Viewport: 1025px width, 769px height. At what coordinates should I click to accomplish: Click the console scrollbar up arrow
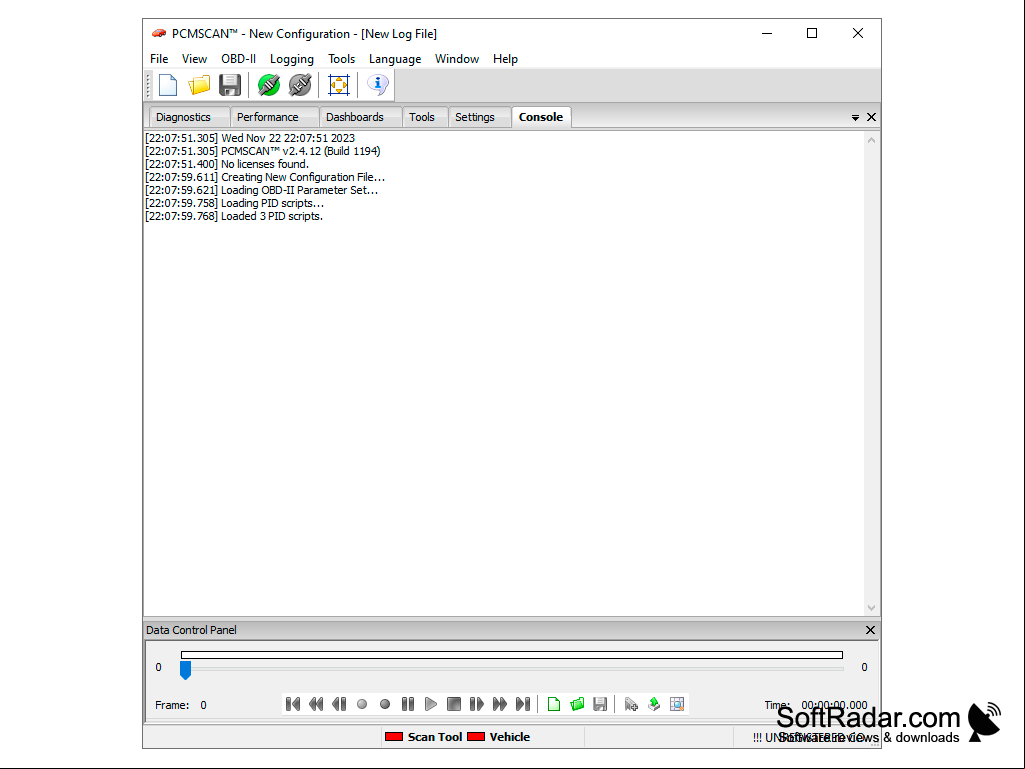pos(871,141)
